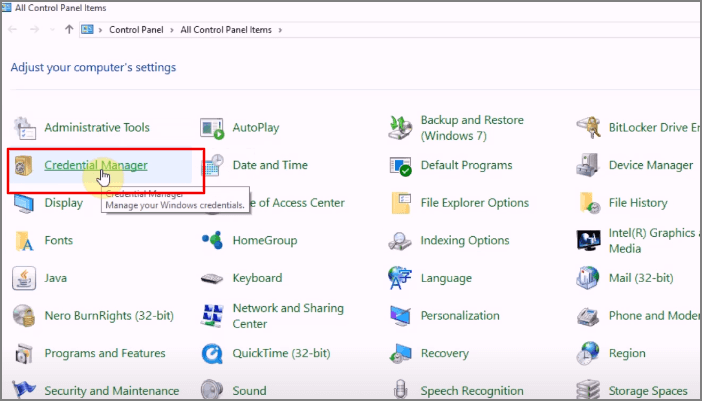Click the Up navigation arrow
This screenshot has height=401, width=702.
click(x=68, y=30)
